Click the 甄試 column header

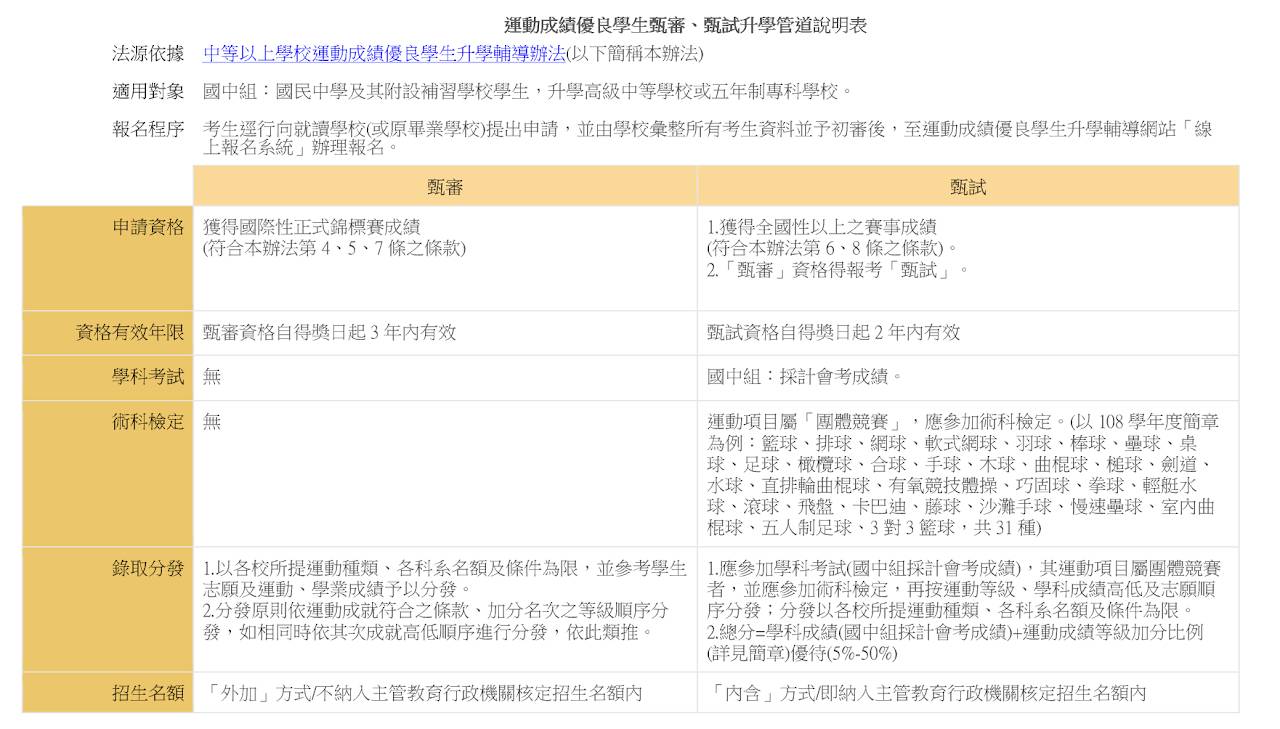click(x=968, y=186)
